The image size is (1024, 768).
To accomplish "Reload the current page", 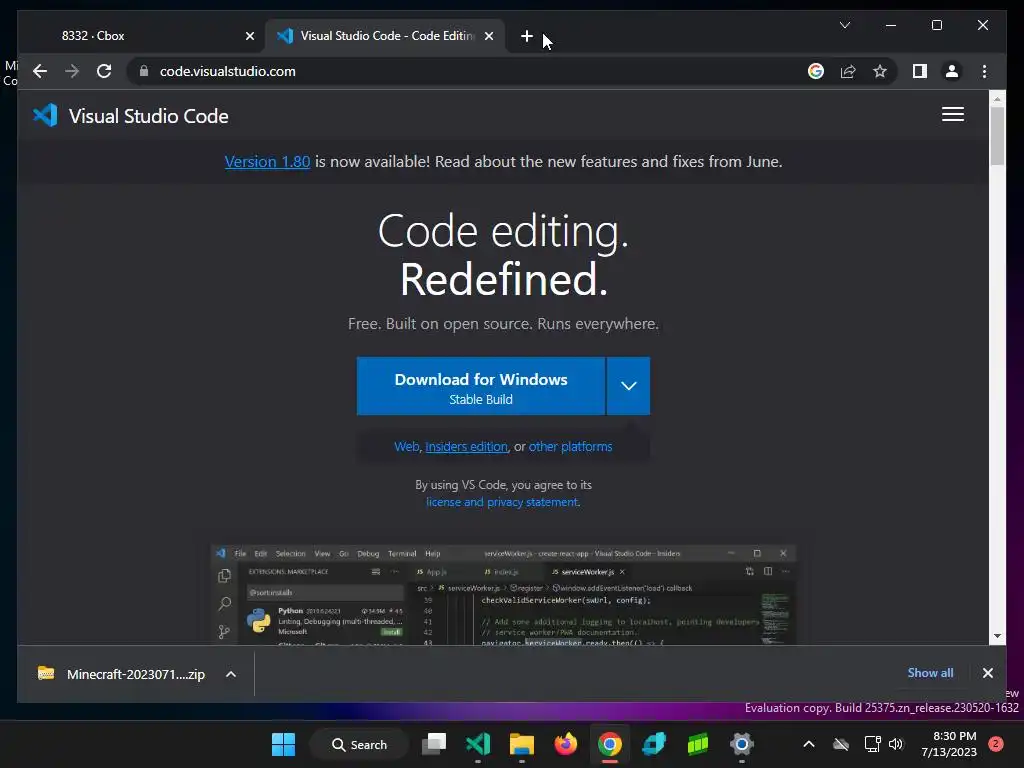I will coord(104,71).
